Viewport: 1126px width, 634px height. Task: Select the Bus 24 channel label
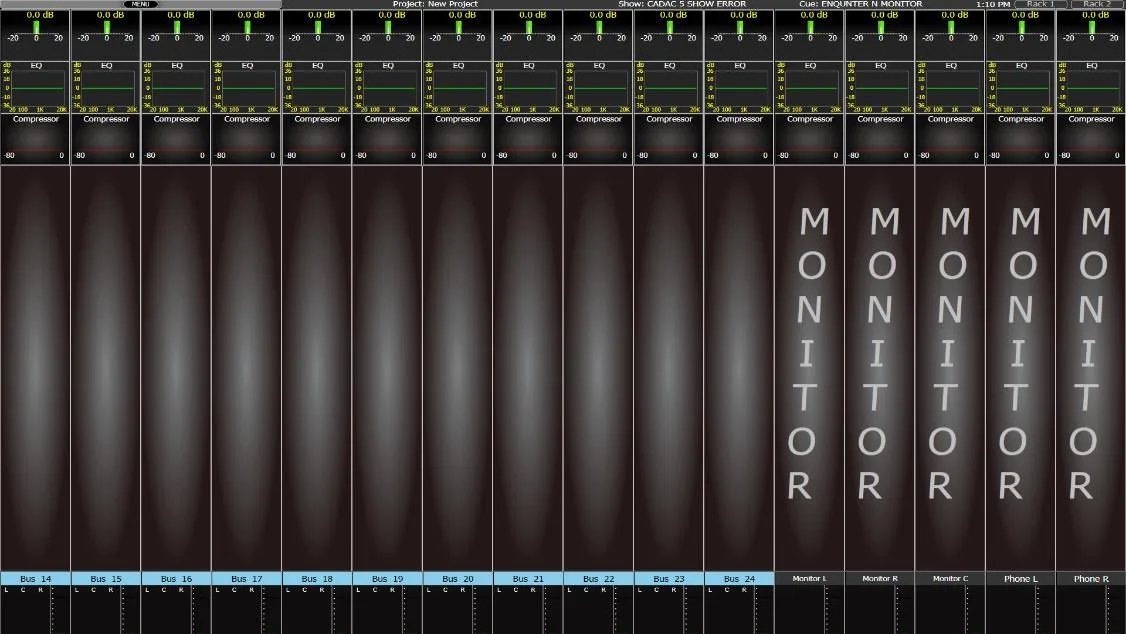(739, 578)
